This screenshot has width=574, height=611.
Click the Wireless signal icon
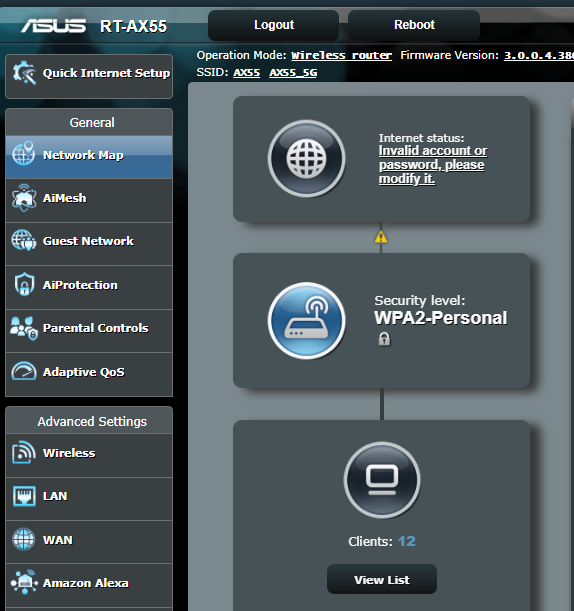point(24,452)
